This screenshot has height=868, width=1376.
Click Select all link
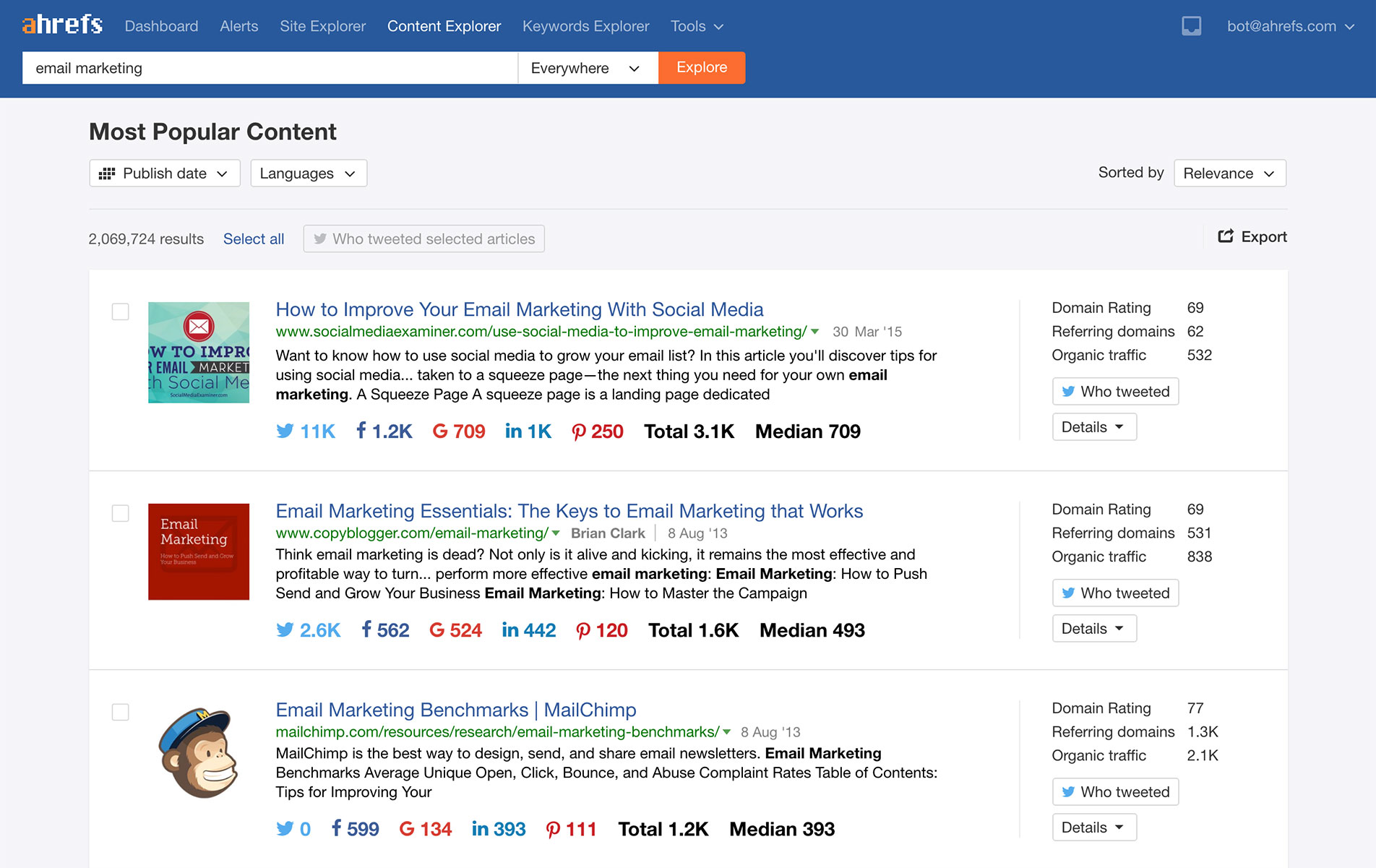coord(254,239)
